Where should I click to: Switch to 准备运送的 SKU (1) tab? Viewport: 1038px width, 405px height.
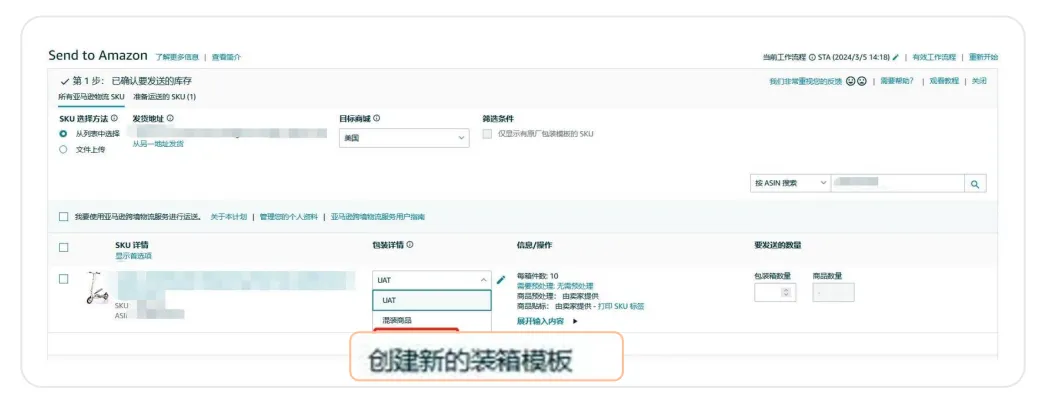164,97
